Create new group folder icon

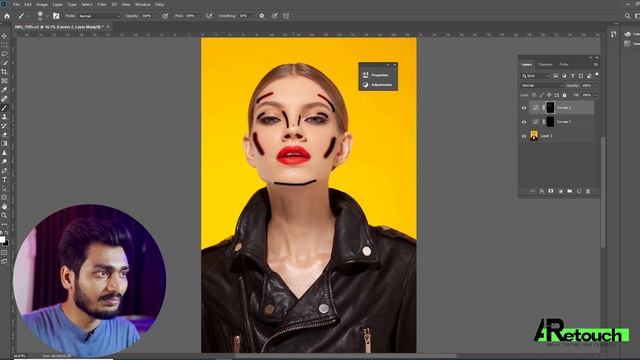click(x=569, y=191)
